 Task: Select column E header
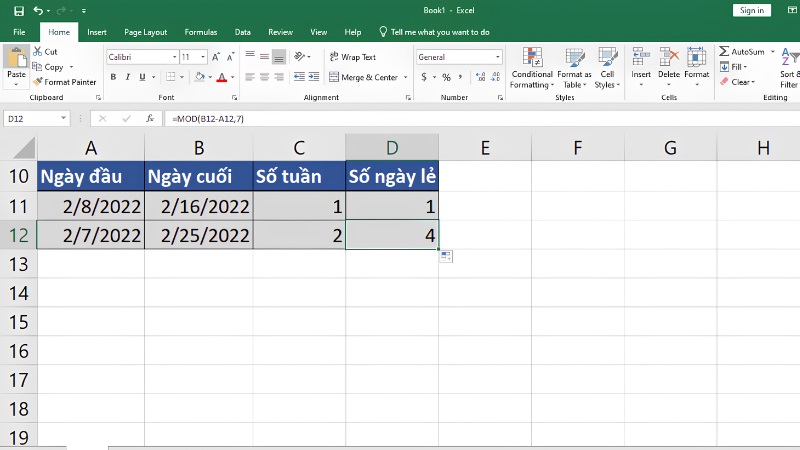[x=485, y=148]
